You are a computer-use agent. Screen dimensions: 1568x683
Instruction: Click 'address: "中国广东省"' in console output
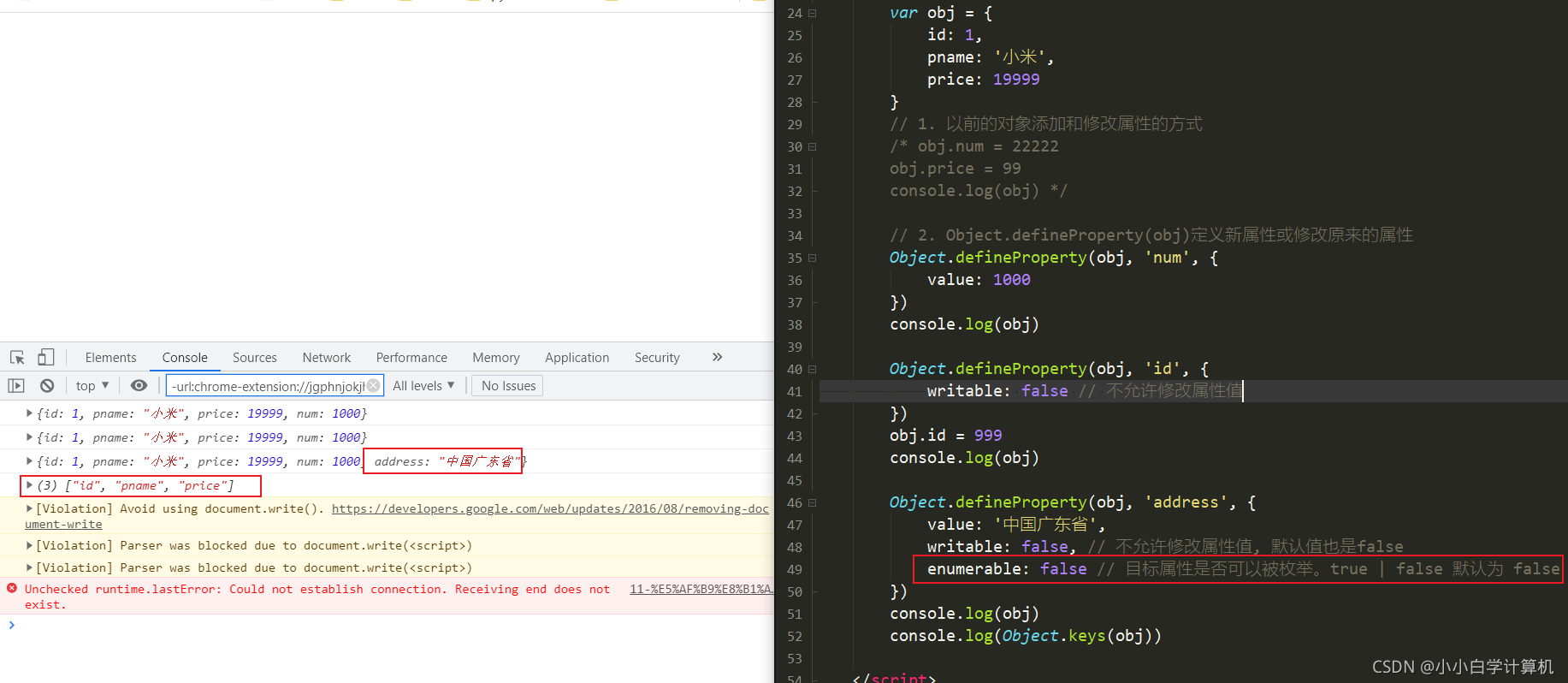point(447,461)
